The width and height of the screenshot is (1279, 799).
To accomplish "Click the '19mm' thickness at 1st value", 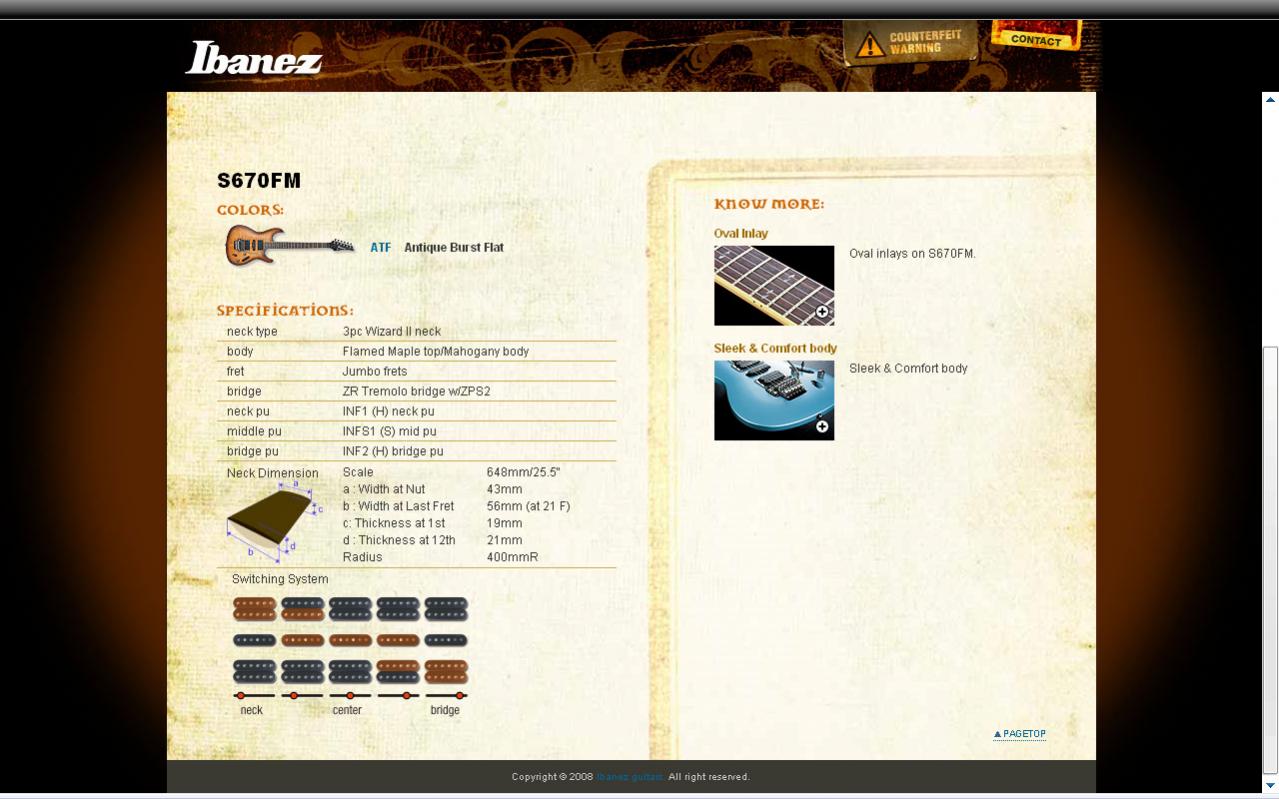I will tap(505, 524).
